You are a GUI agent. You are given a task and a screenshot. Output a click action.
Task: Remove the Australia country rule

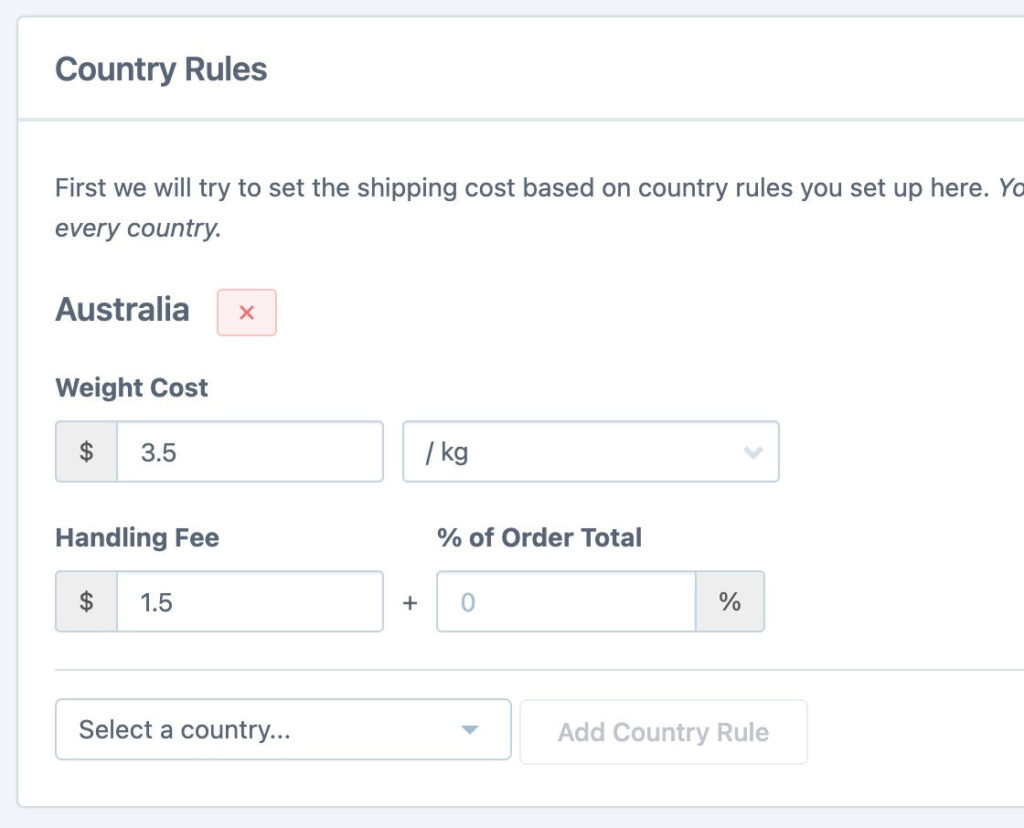246,311
